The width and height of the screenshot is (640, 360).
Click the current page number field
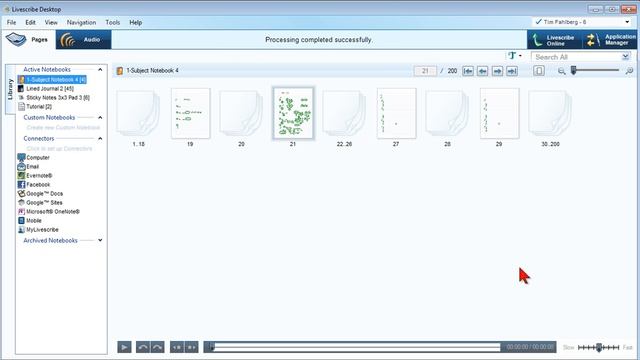click(x=425, y=71)
